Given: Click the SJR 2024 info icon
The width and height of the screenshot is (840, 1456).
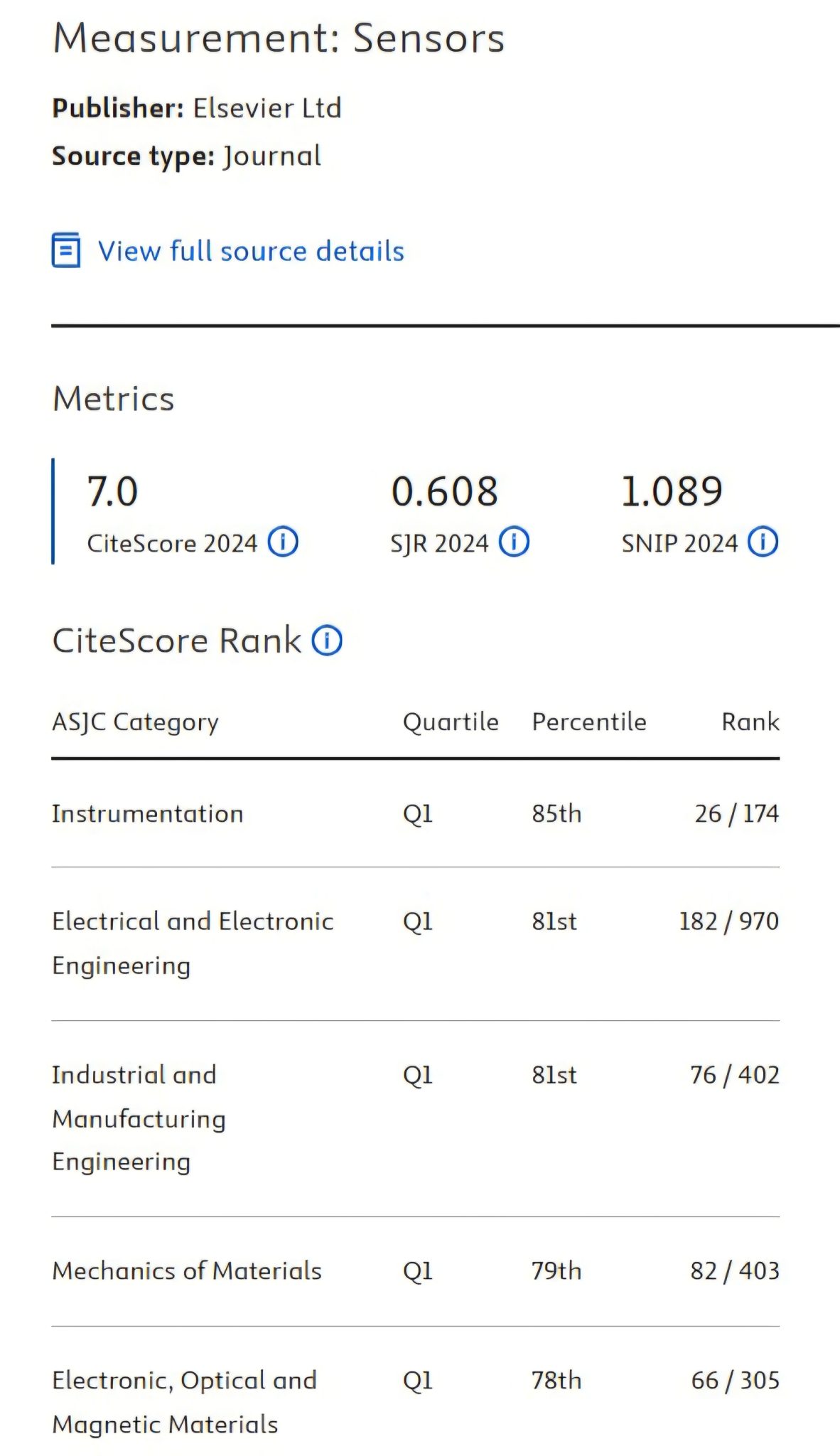Looking at the screenshot, I should pos(514,542).
